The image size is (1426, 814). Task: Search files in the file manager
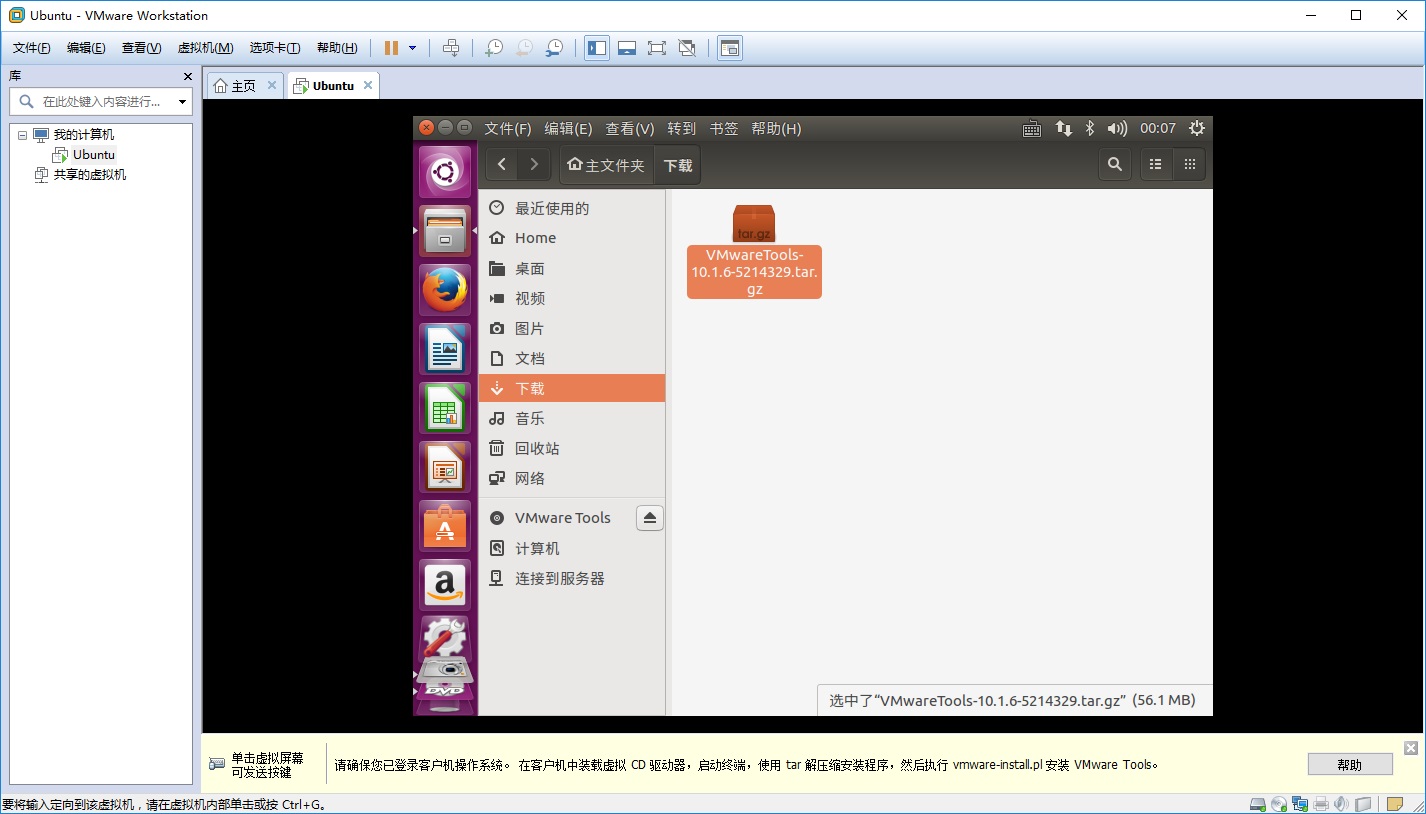(1115, 165)
